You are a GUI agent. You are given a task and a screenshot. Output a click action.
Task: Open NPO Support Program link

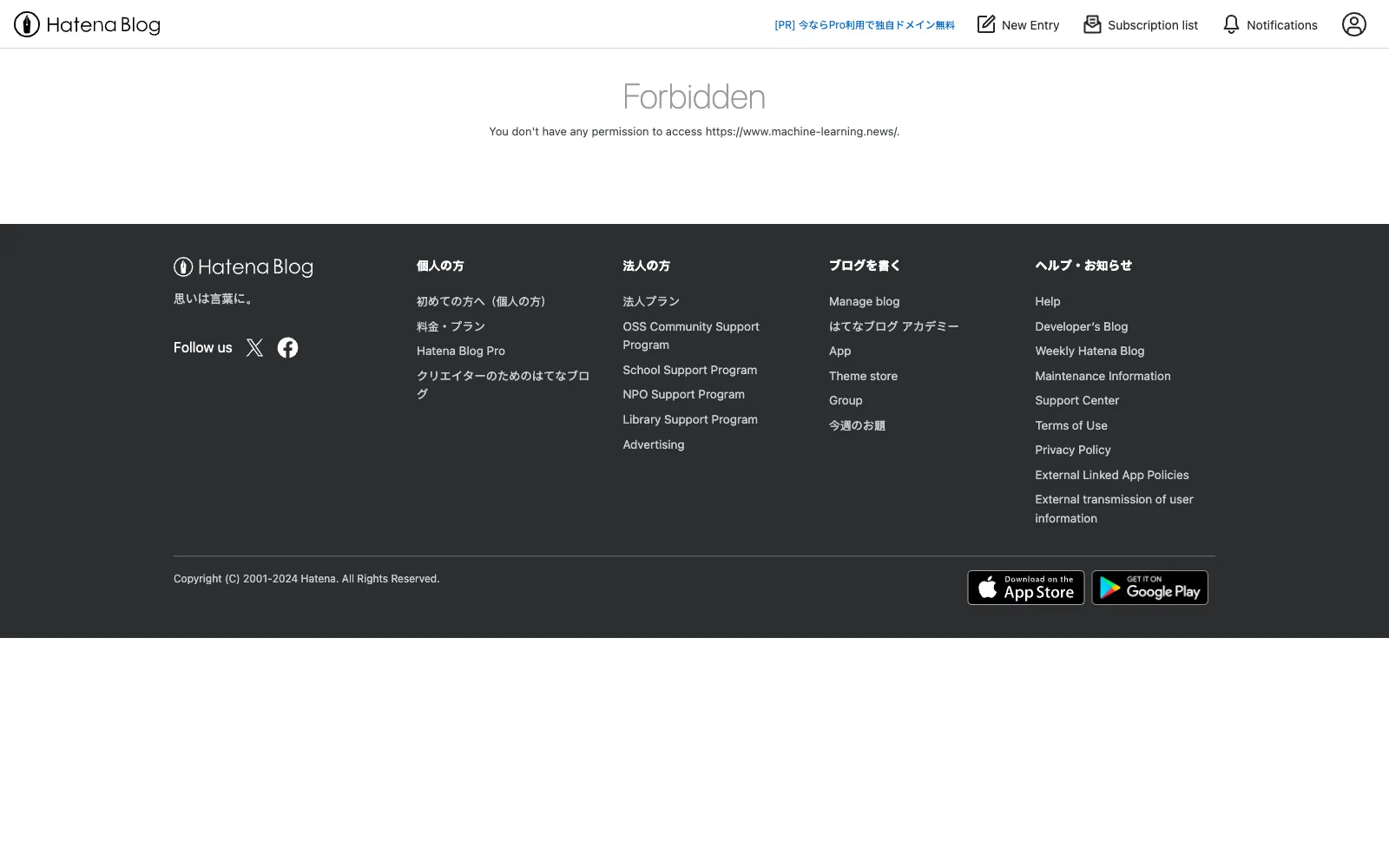click(x=684, y=394)
